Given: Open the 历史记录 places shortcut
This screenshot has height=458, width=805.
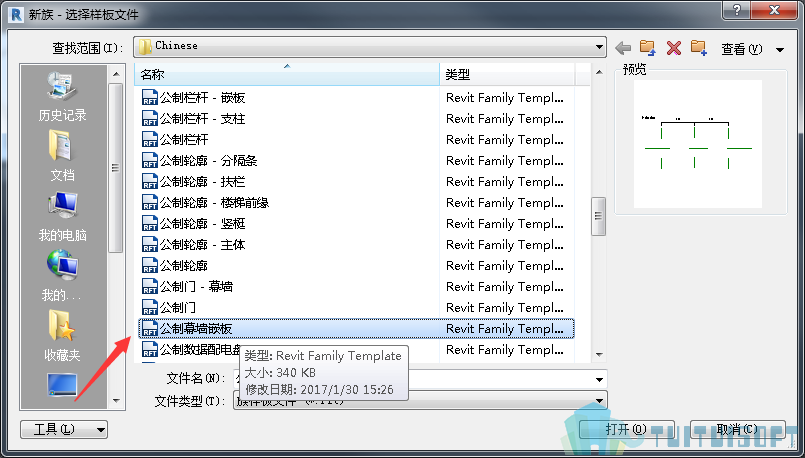Looking at the screenshot, I should (62, 96).
